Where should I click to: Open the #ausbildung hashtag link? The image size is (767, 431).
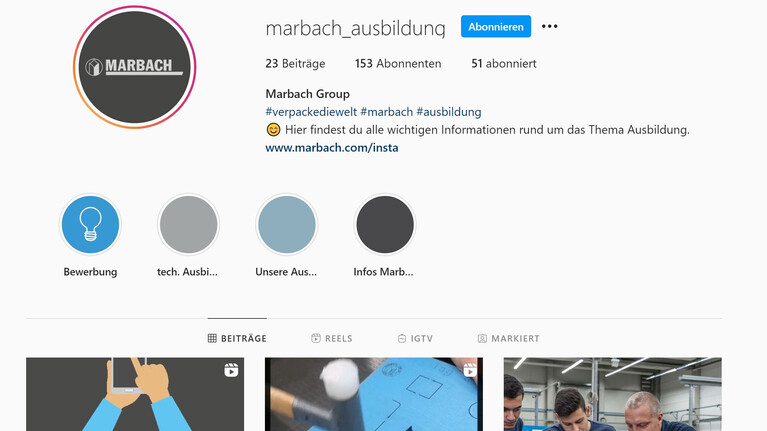[x=449, y=112]
